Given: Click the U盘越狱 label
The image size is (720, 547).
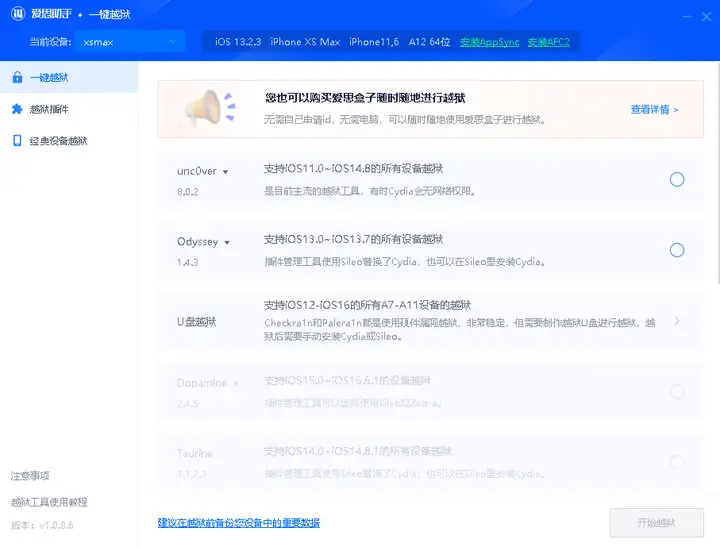Looking at the screenshot, I should pos(197,322).
